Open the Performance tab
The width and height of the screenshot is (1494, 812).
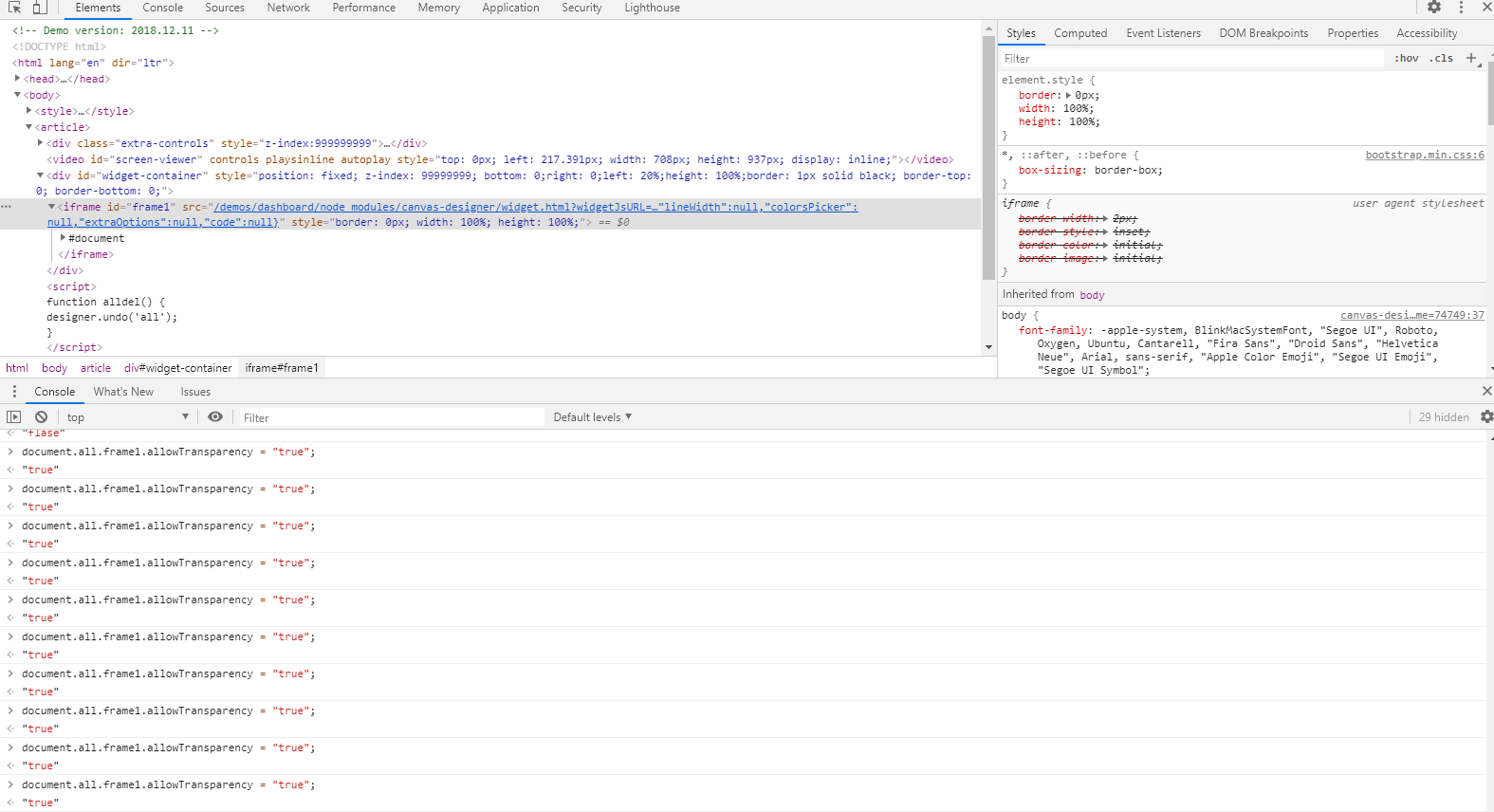(364, 8)
